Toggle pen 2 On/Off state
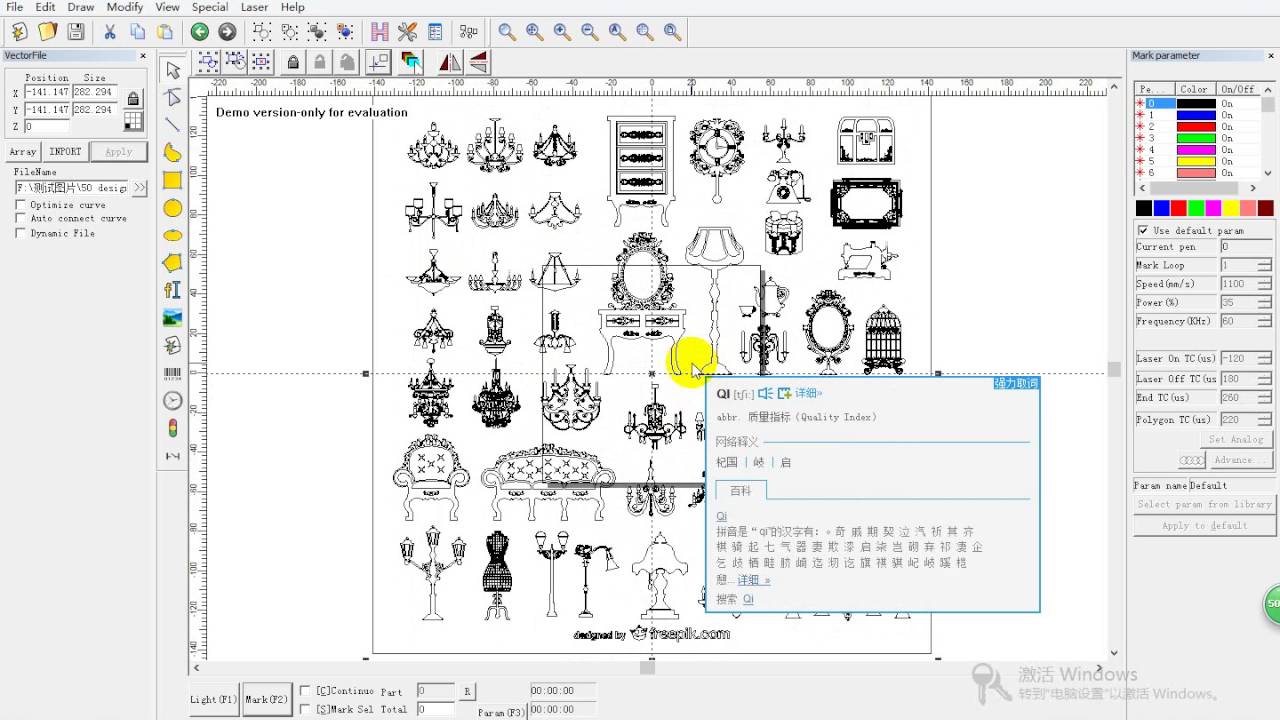 [1227, 127]
